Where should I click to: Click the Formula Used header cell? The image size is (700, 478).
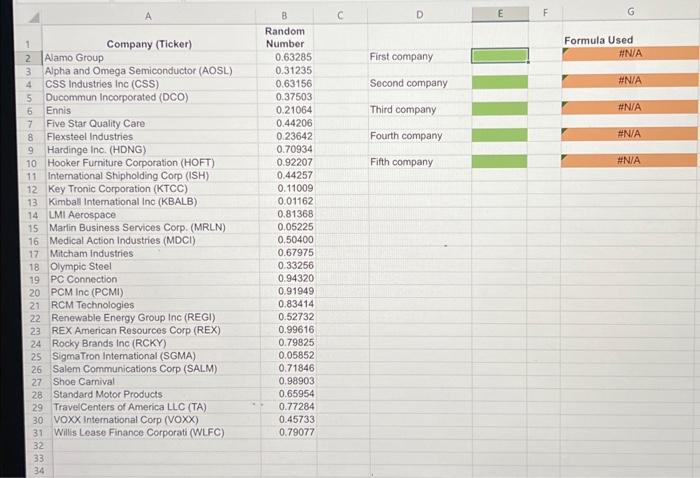pyautogui.click(x=630, y=35)
